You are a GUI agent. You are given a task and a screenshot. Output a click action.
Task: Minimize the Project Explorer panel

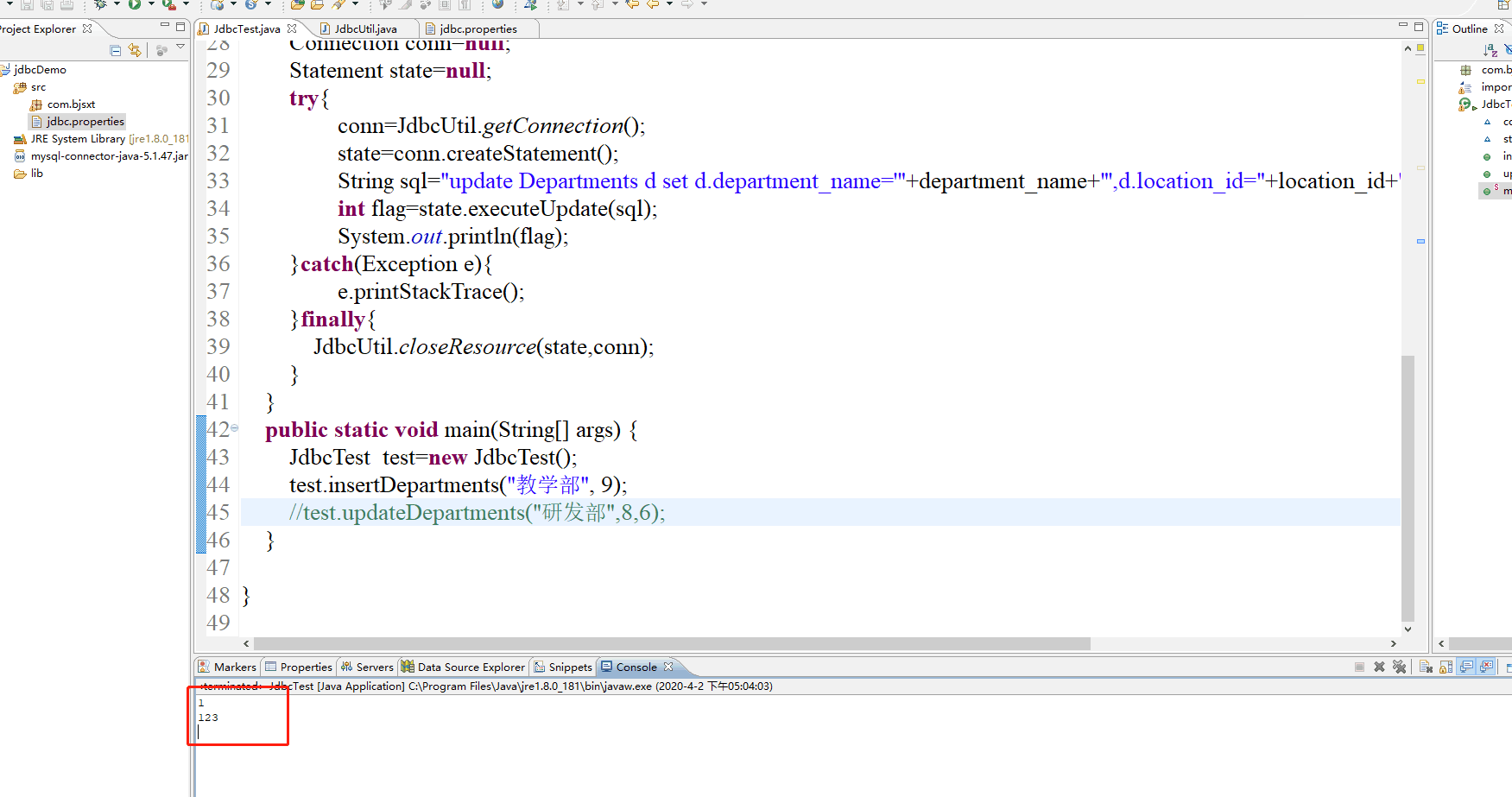pos(165,26)
